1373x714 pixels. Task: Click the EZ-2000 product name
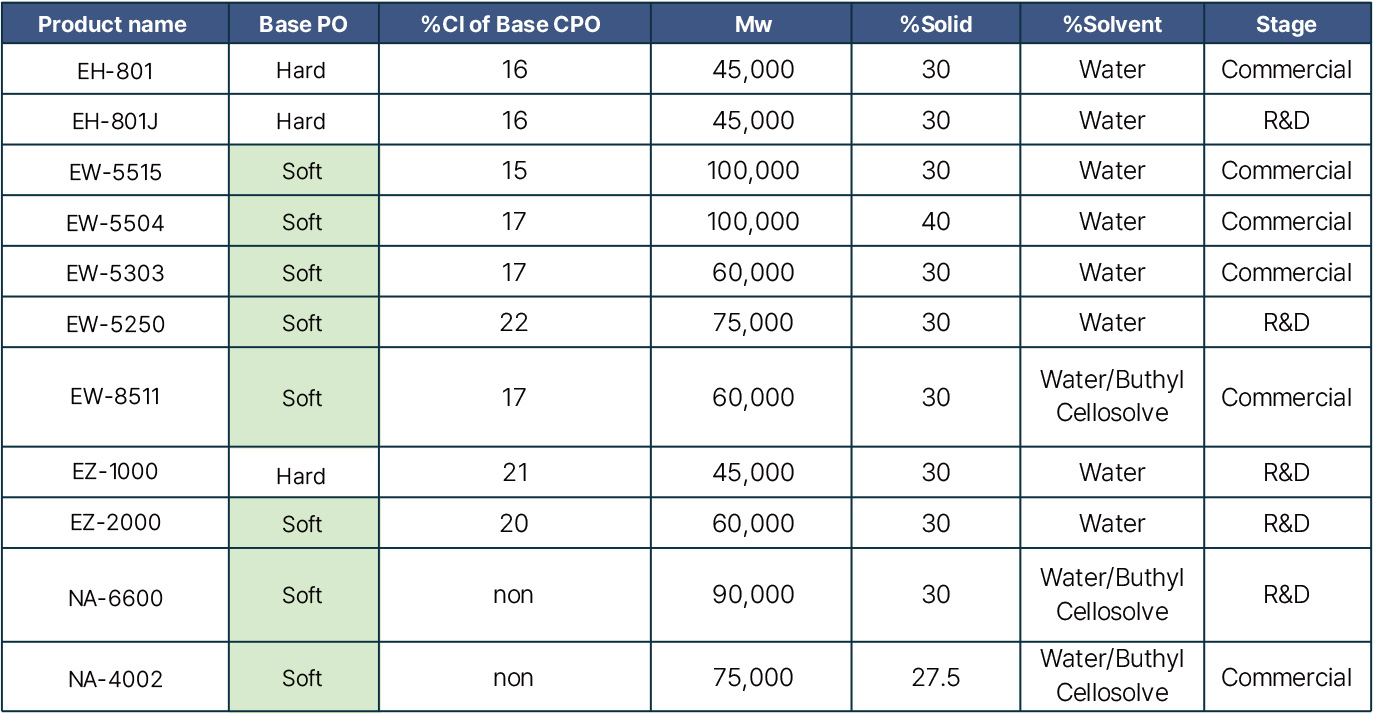pos(114,523)
